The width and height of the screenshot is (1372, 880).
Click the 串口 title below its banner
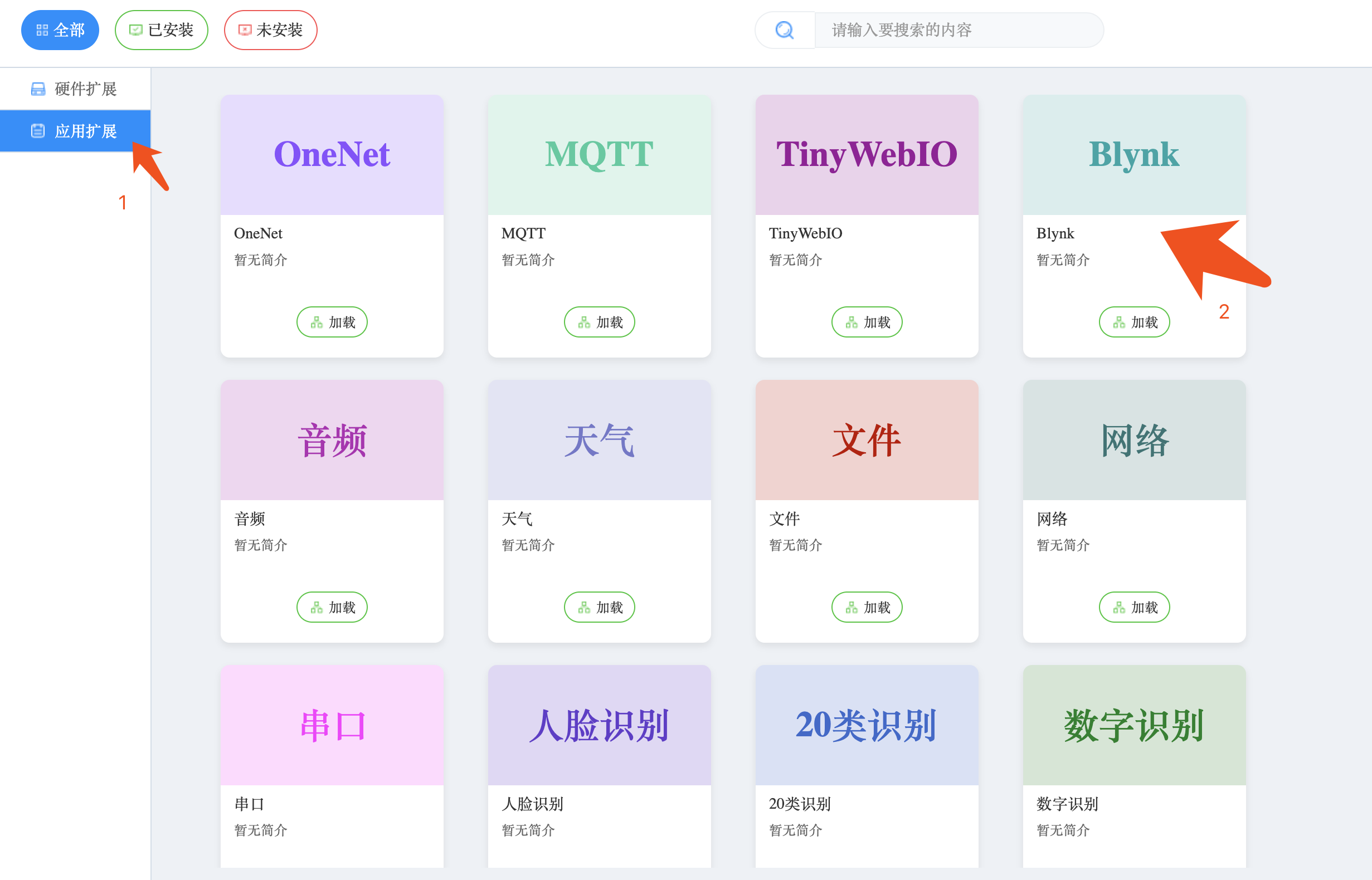(x=250, y=804)
